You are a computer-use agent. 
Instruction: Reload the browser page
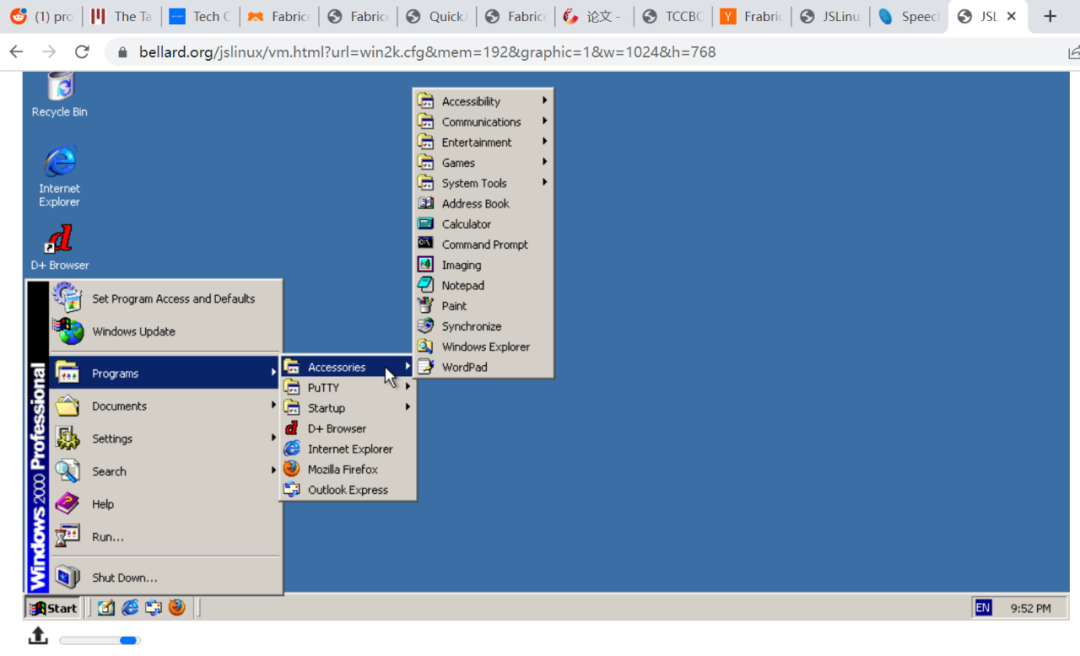[82, 52]
